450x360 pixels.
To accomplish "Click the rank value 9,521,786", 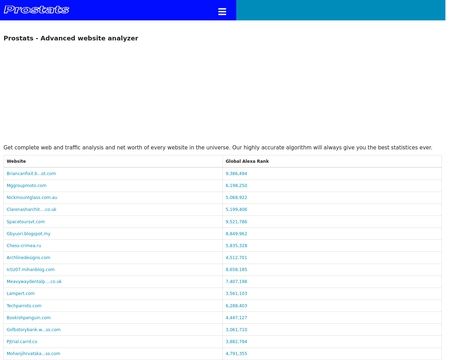I will click(236, 222).
